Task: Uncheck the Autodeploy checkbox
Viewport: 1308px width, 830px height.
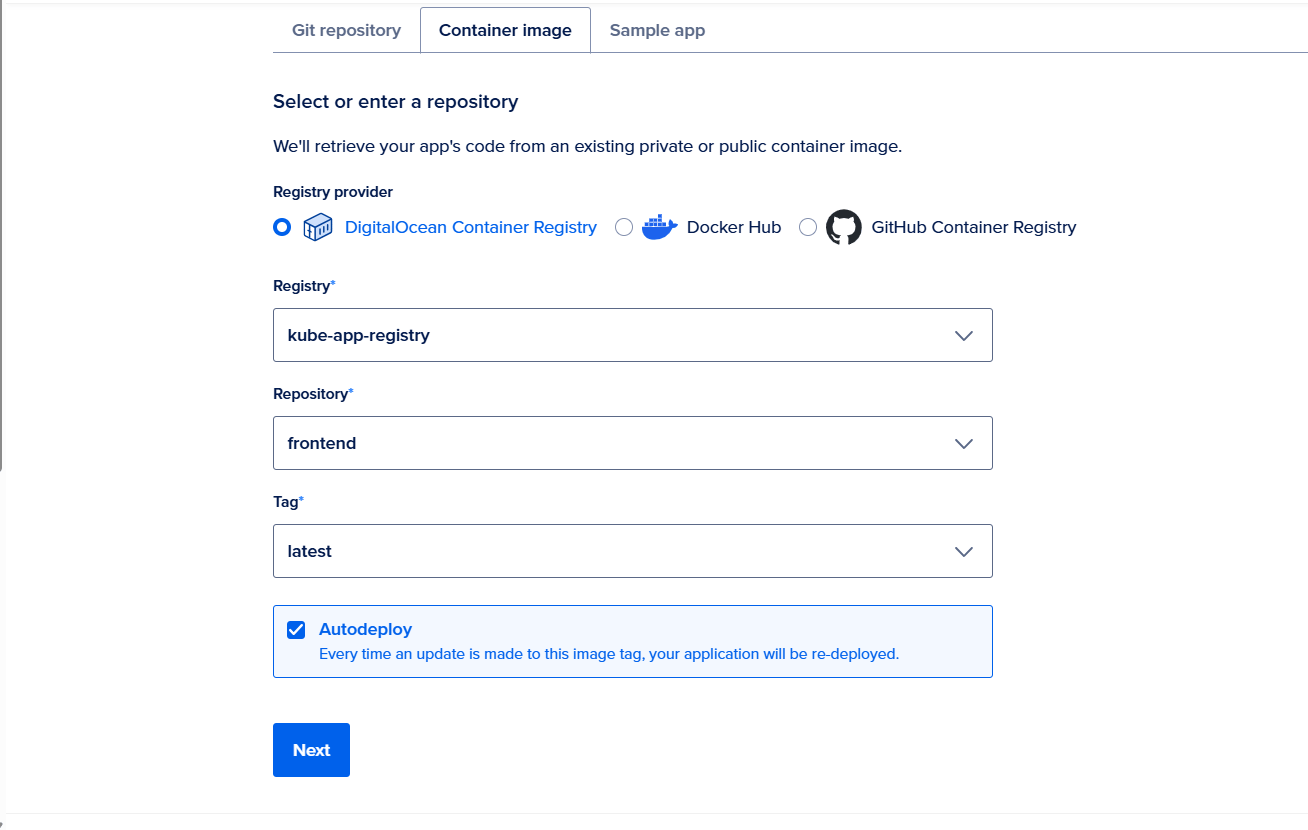Action: coord(296,629)
